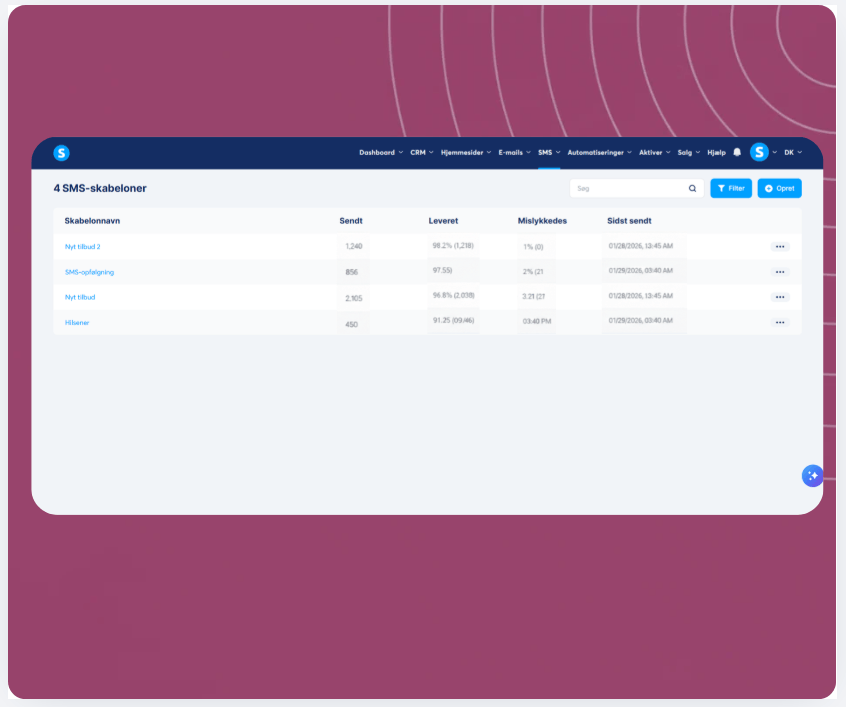Sort by Mislykkedes column header
Viewport: 846px width, 707px height.
[542, 221]
